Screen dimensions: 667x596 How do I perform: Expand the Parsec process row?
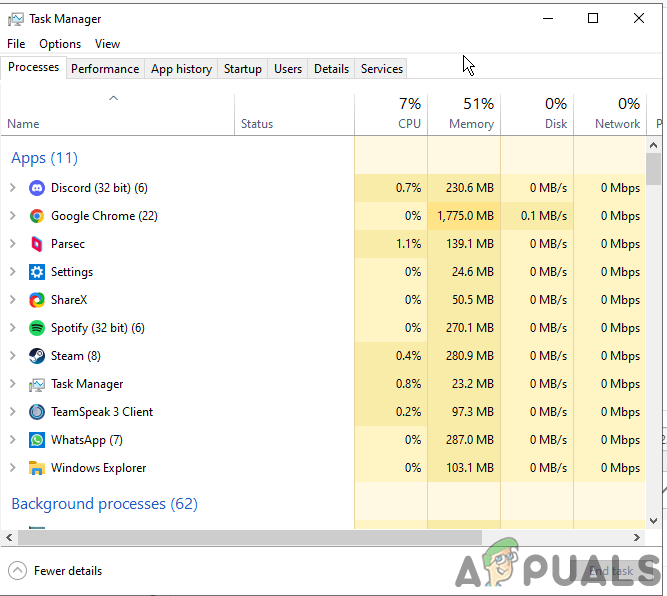[x=13, y=244]
